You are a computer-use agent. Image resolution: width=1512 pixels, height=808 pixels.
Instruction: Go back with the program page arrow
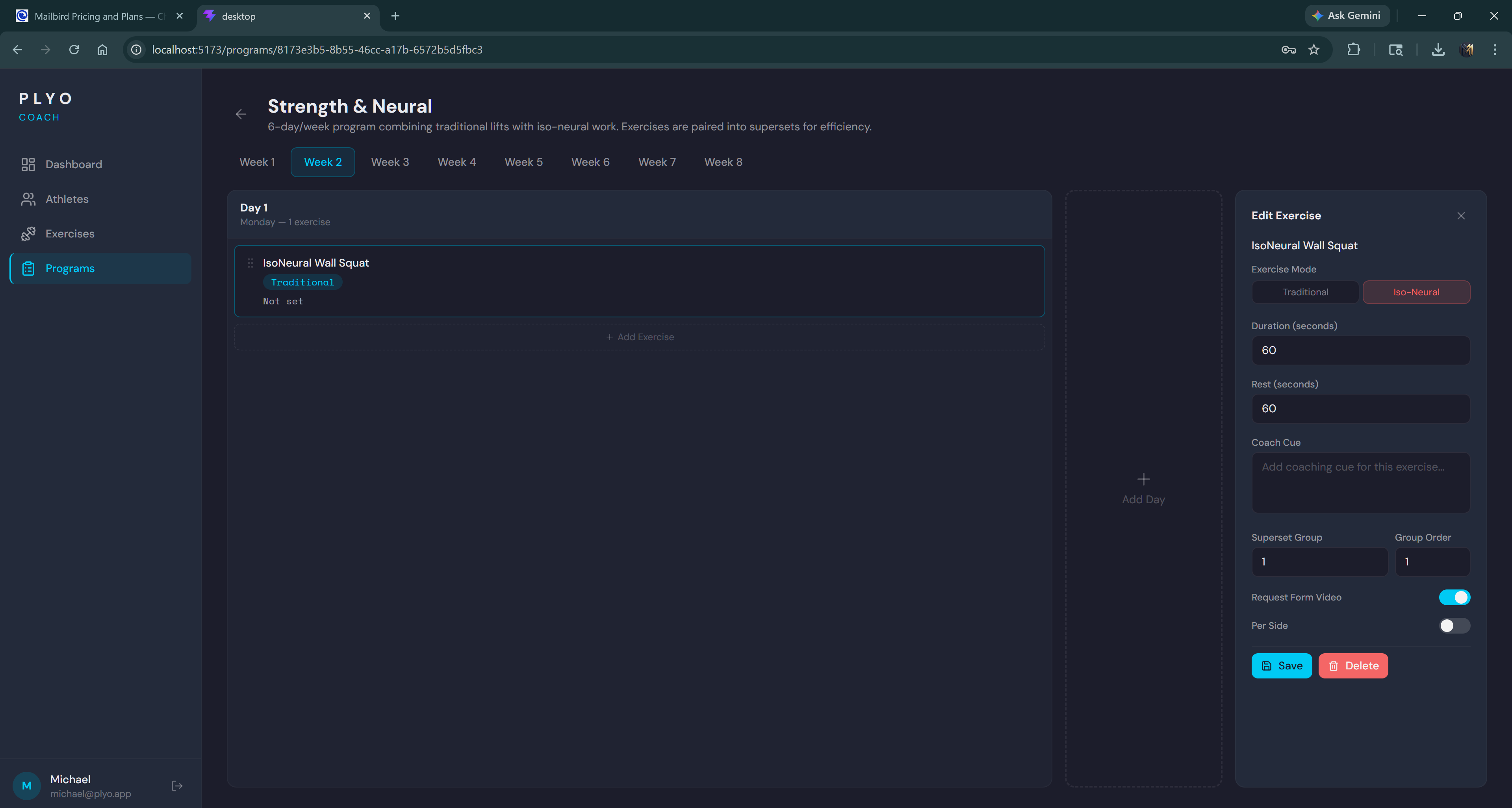coord(241,115)
